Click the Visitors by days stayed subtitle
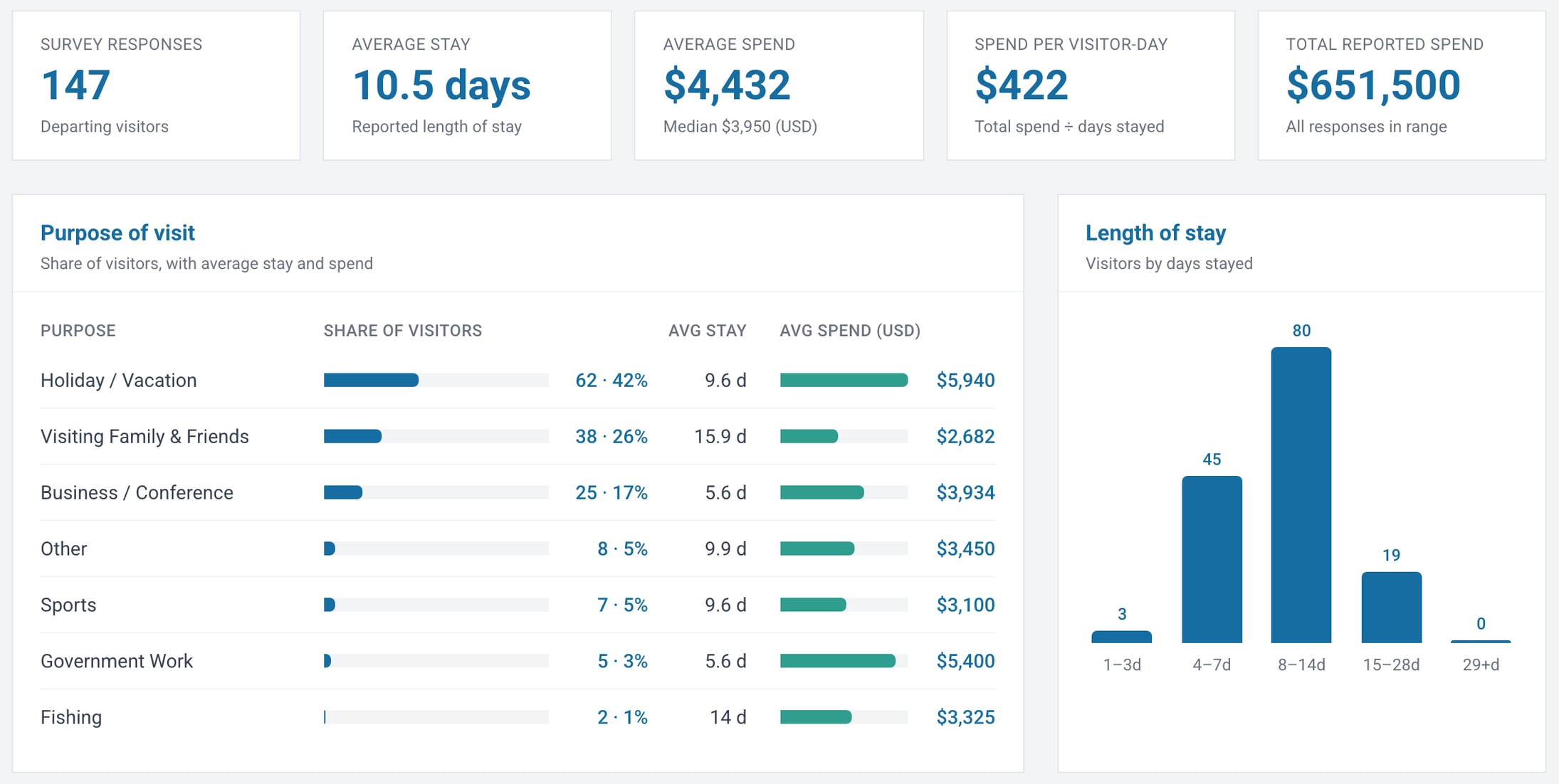Screen dimensions: 1559x784 point(1169,264)
